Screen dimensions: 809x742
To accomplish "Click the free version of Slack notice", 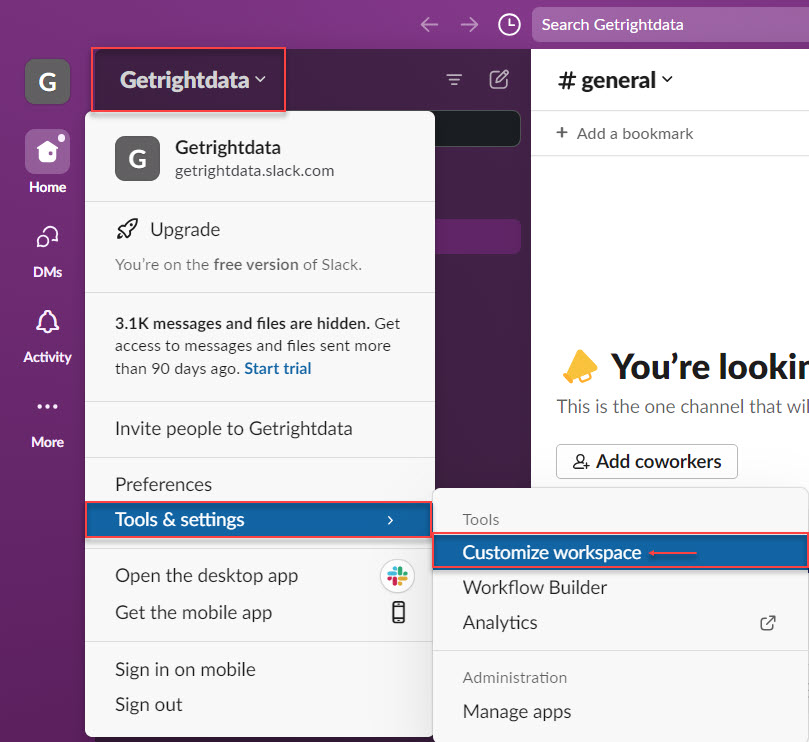I will (238, 265).
